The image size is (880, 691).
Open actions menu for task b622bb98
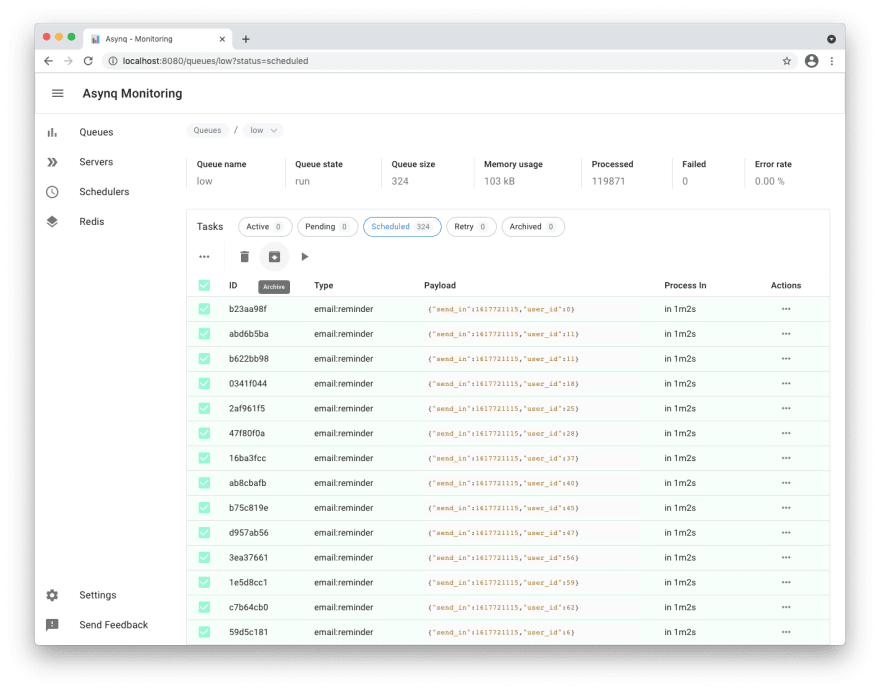point(786,359)
